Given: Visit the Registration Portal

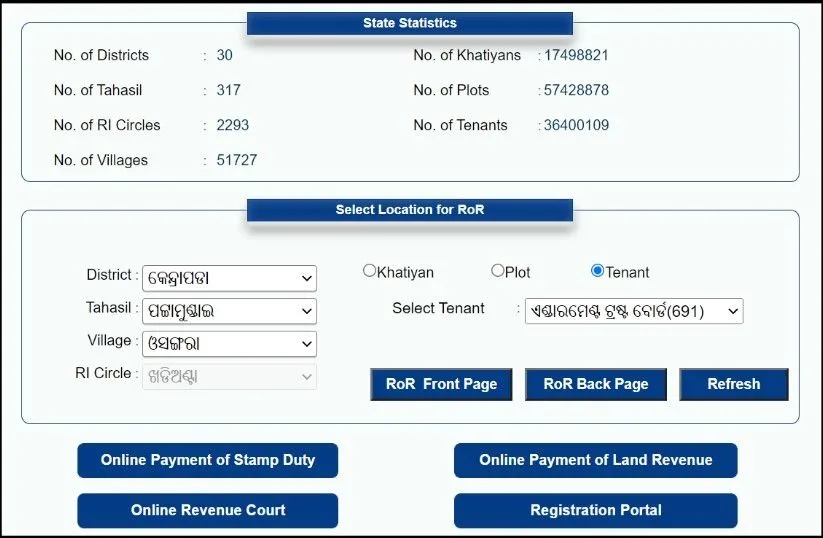Looking at the screenshot, I should 596,510.
